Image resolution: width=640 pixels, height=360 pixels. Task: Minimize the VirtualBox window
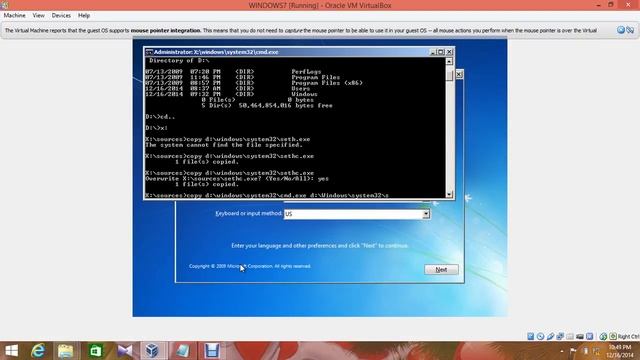click(x=598, y=5)
